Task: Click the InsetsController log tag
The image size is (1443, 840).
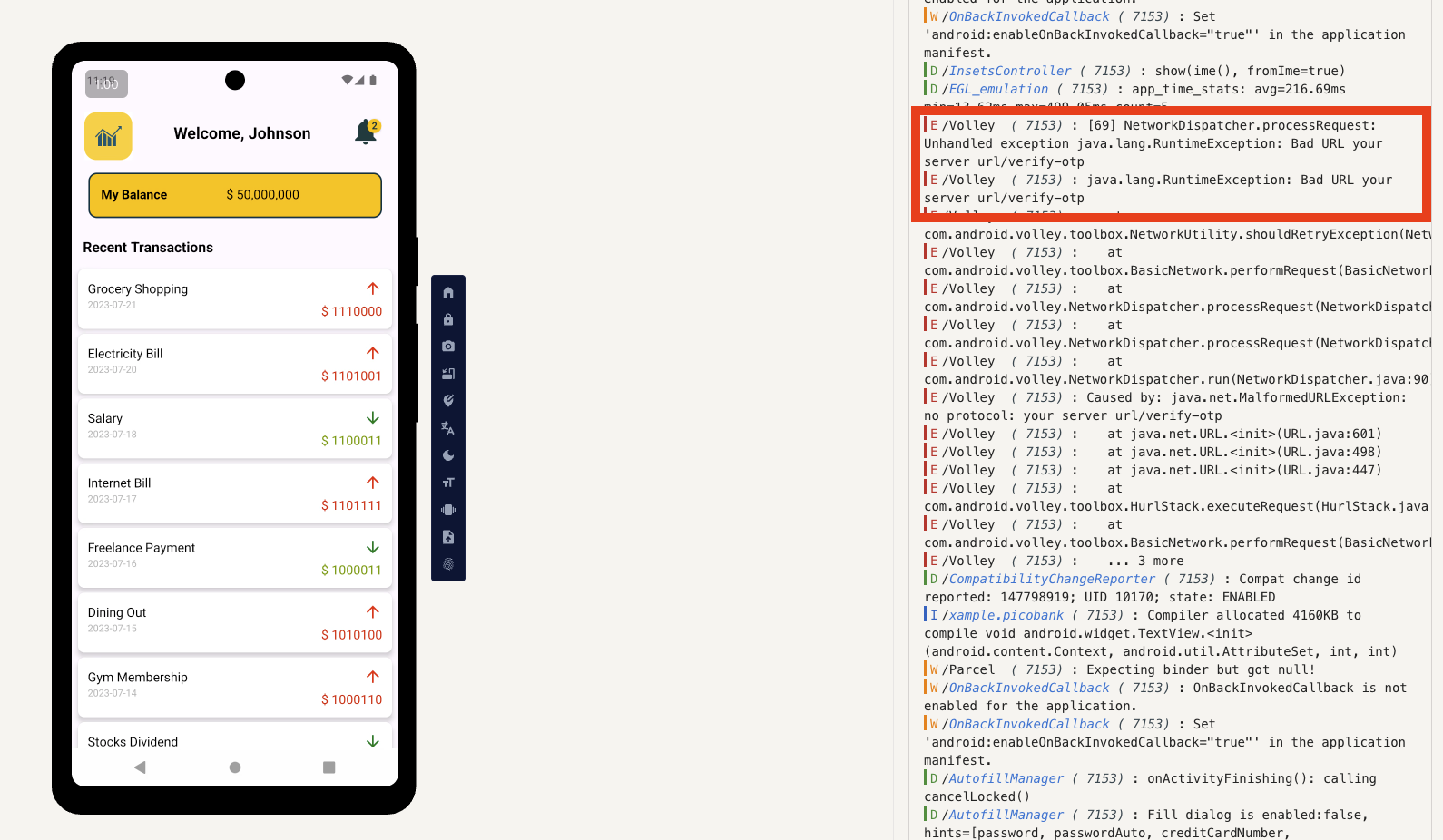Action: [x=1009, y=71]
